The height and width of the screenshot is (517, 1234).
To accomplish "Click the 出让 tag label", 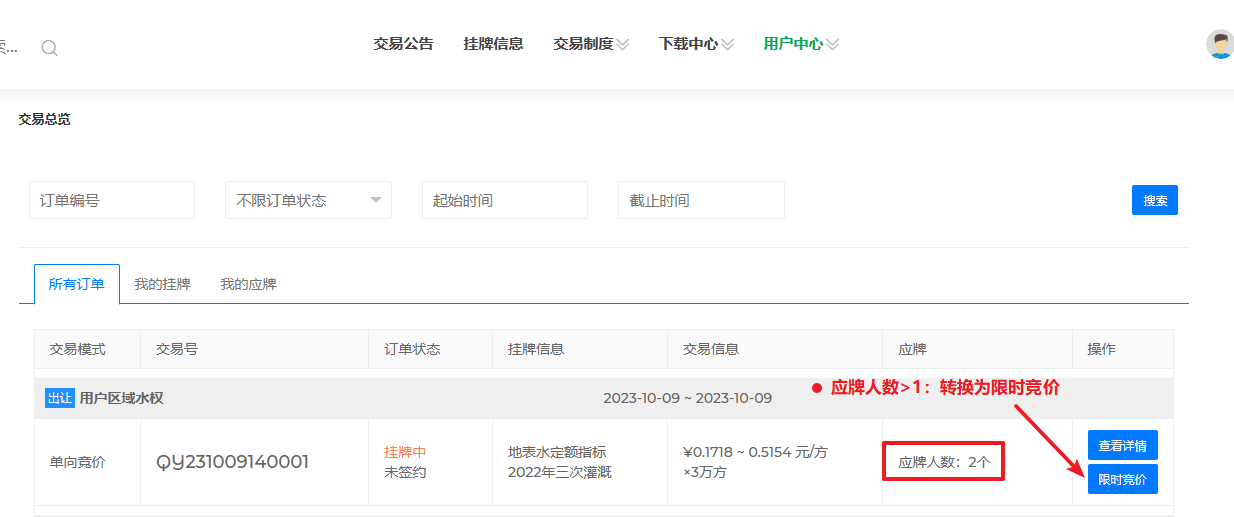I will tap(59, 398).
